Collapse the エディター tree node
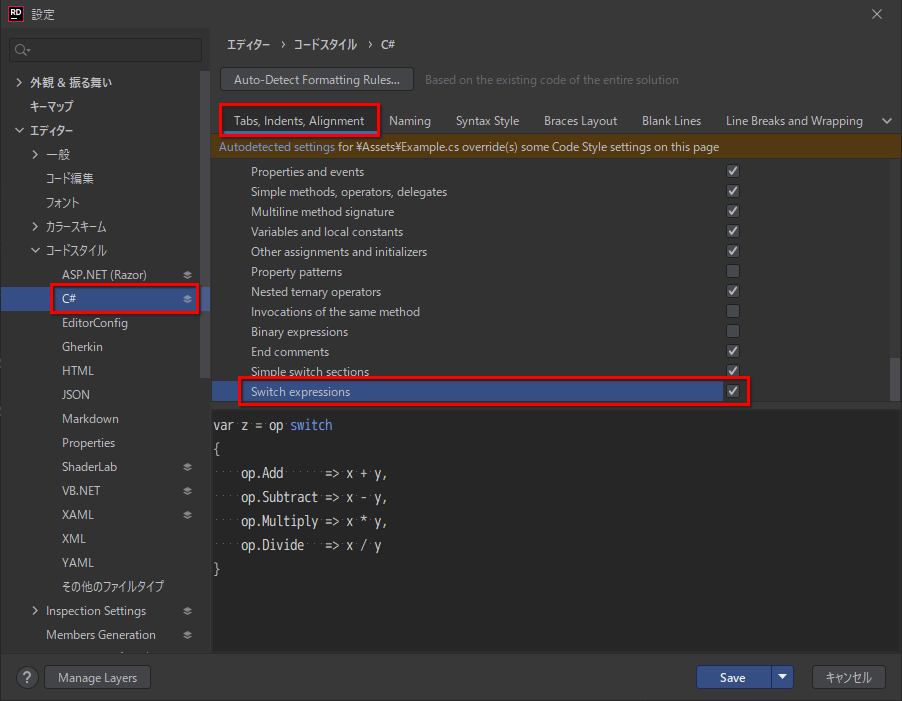This screenshot has height=701, width=902. pos(19,131)
